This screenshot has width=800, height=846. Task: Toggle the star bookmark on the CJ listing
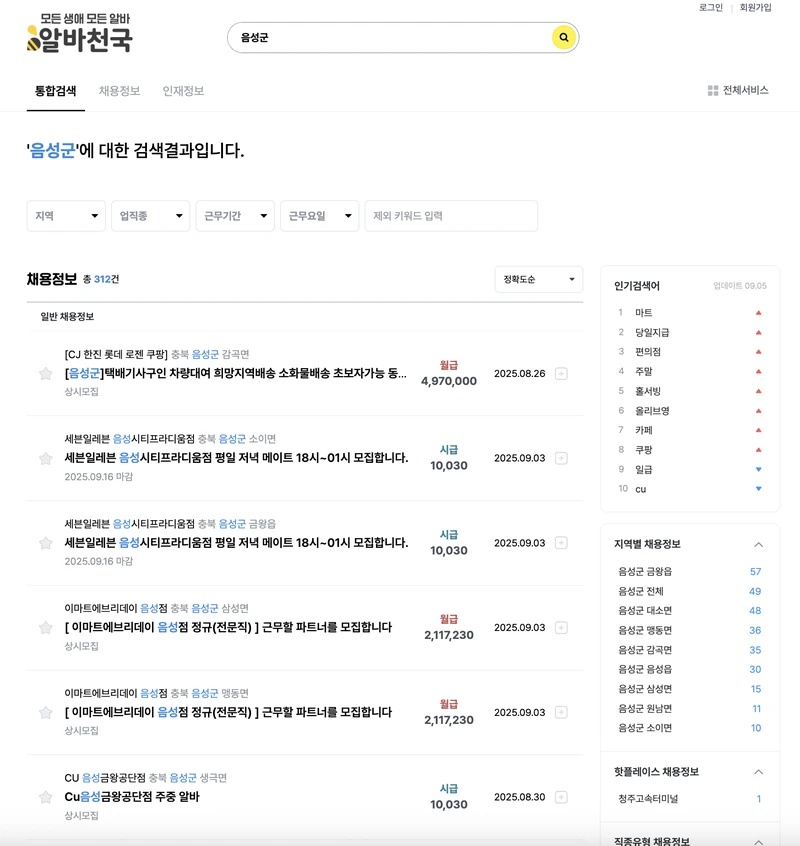coord(45,374)
